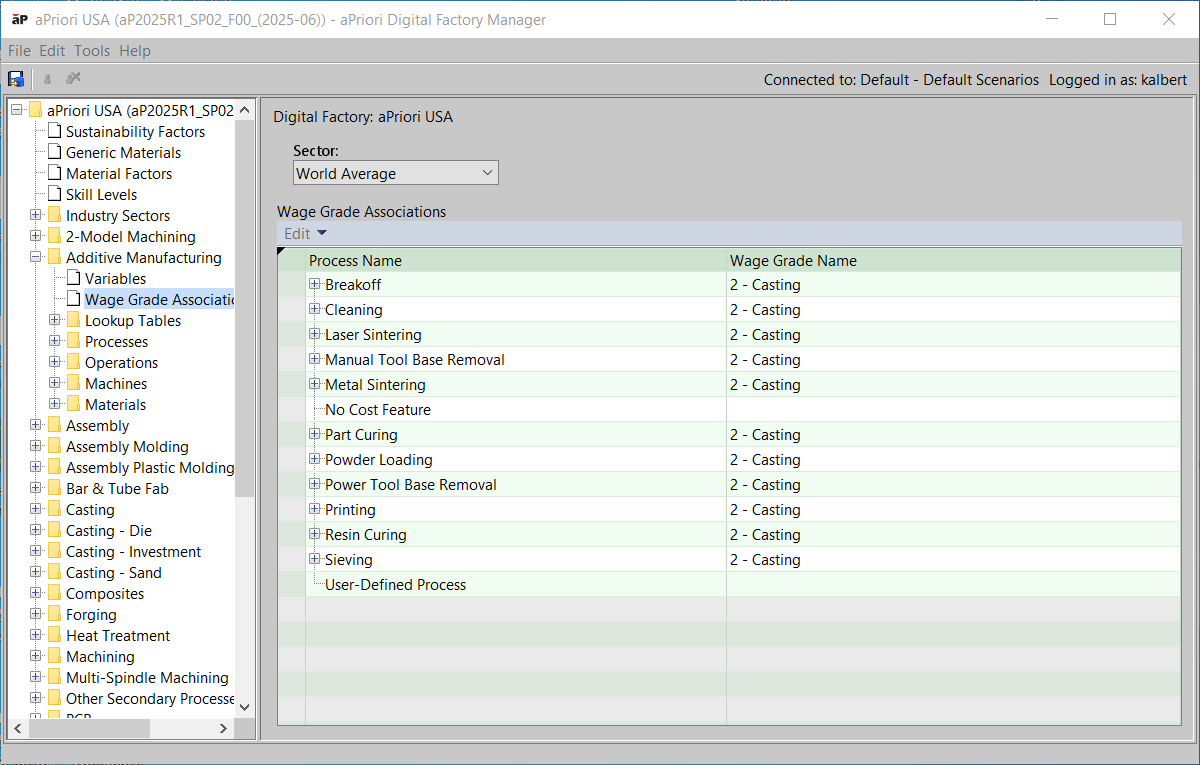Select Composites in the tree
The image size is (1200, 765).
pos(105,593)
